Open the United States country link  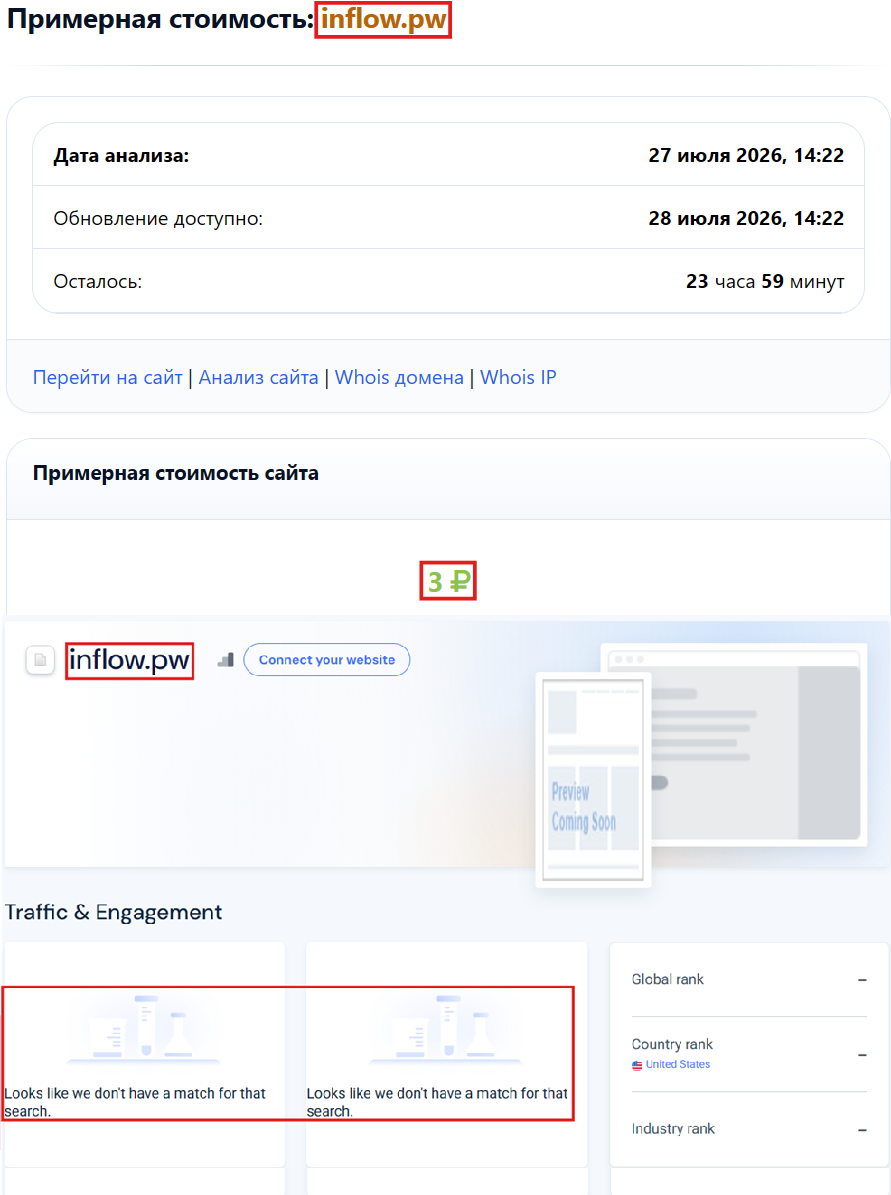point(678,1065)
